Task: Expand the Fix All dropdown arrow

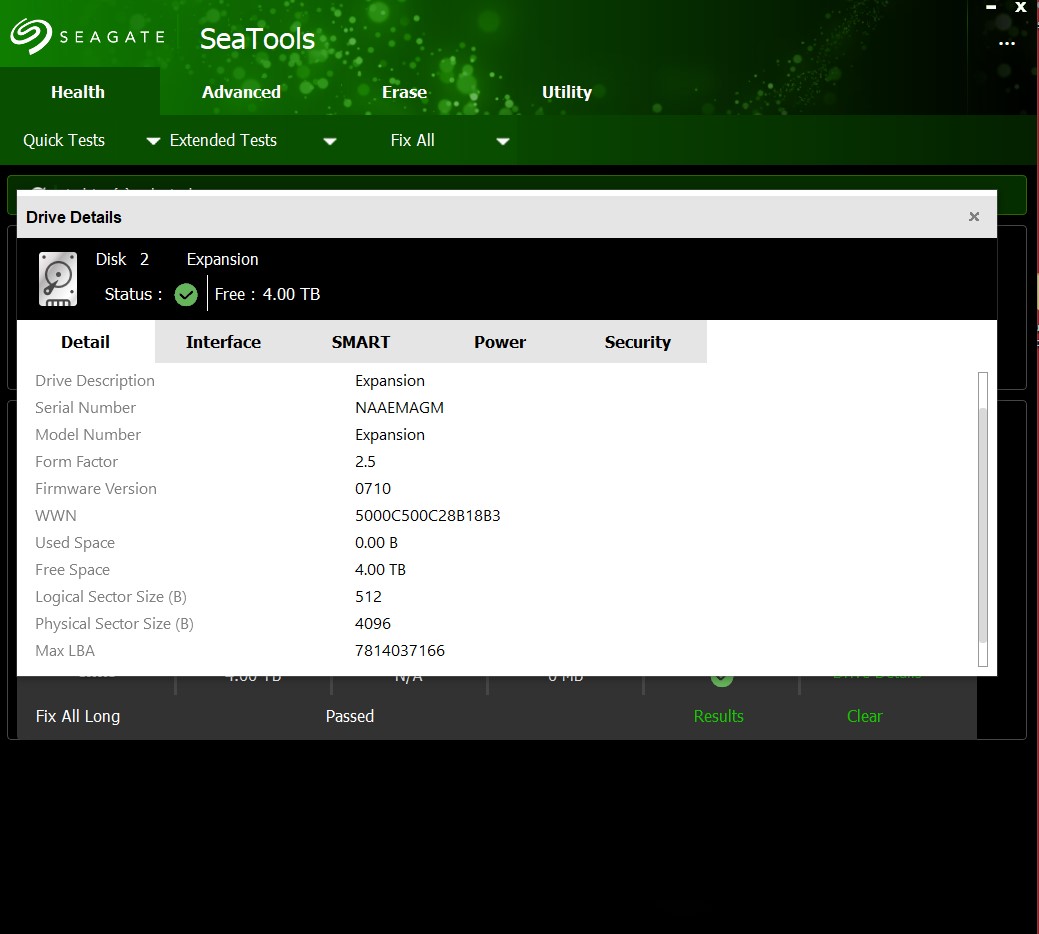Action: (503, 141)
